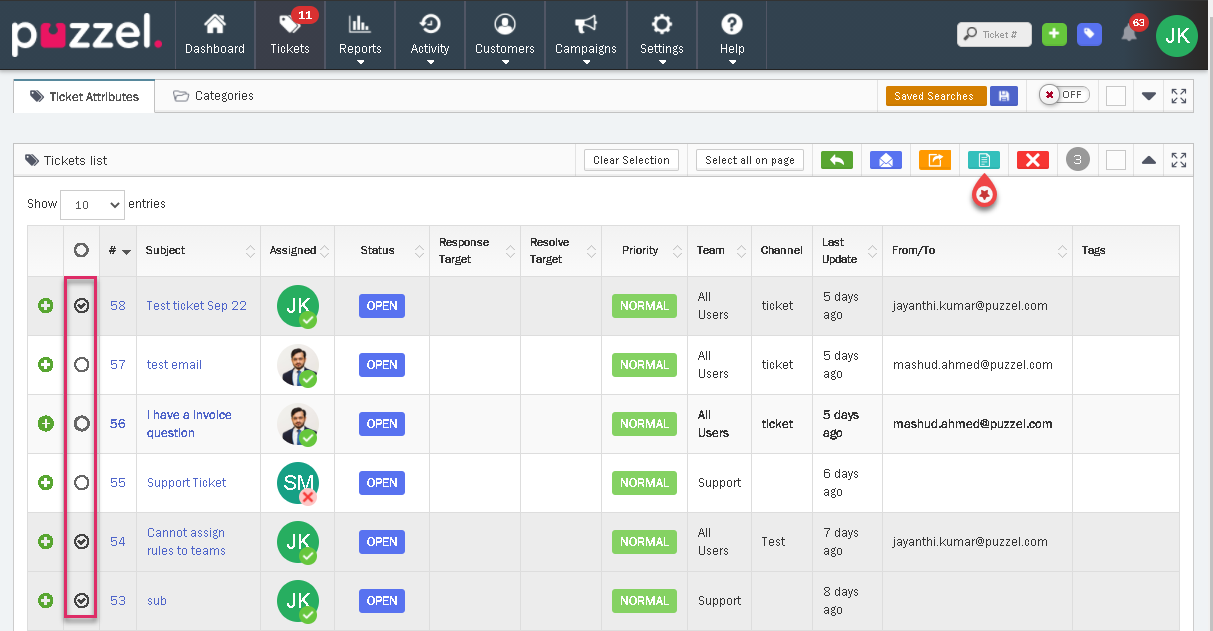The image size is (1213, 631).
Task: Open the Show entries count dropdown
Action: tap(92, 204)
